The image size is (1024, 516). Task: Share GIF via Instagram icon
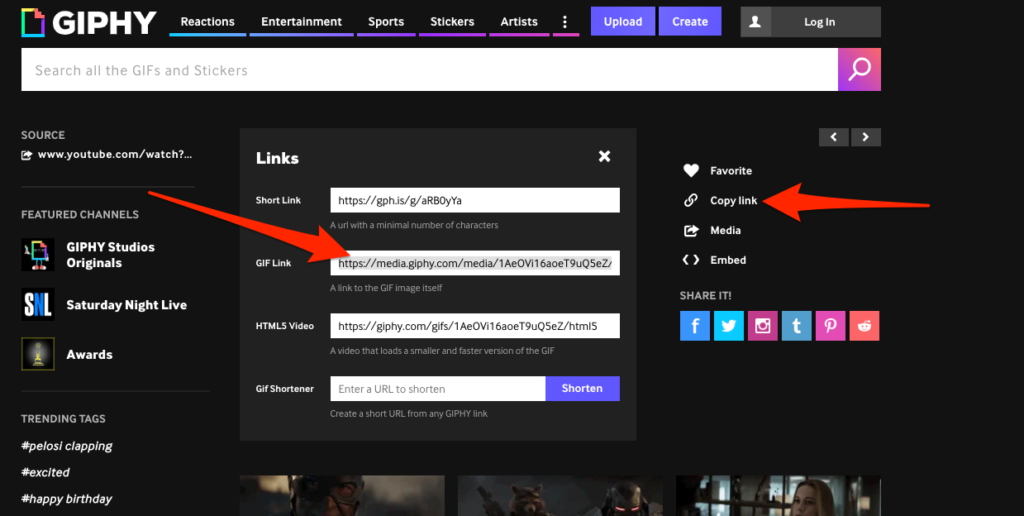[763, 325]
